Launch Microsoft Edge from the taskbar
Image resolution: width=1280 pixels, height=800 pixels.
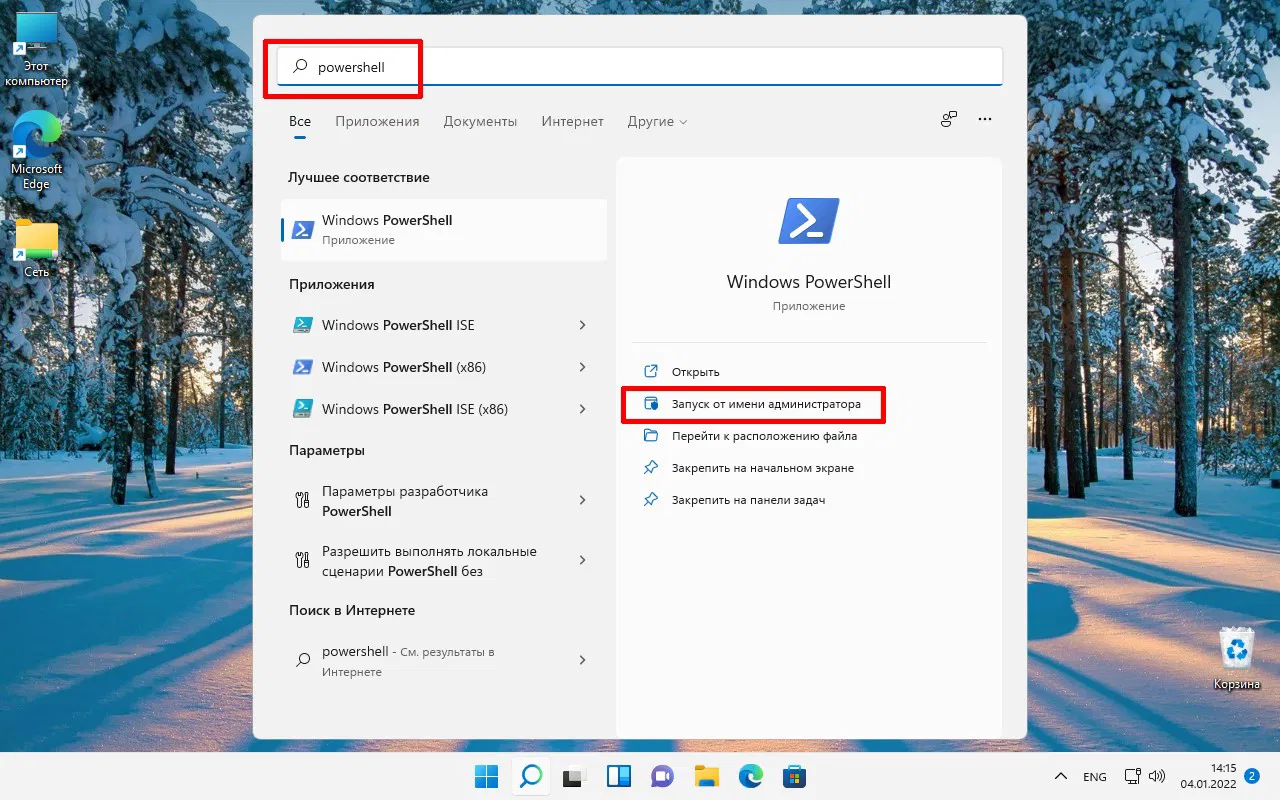point(751,776)
